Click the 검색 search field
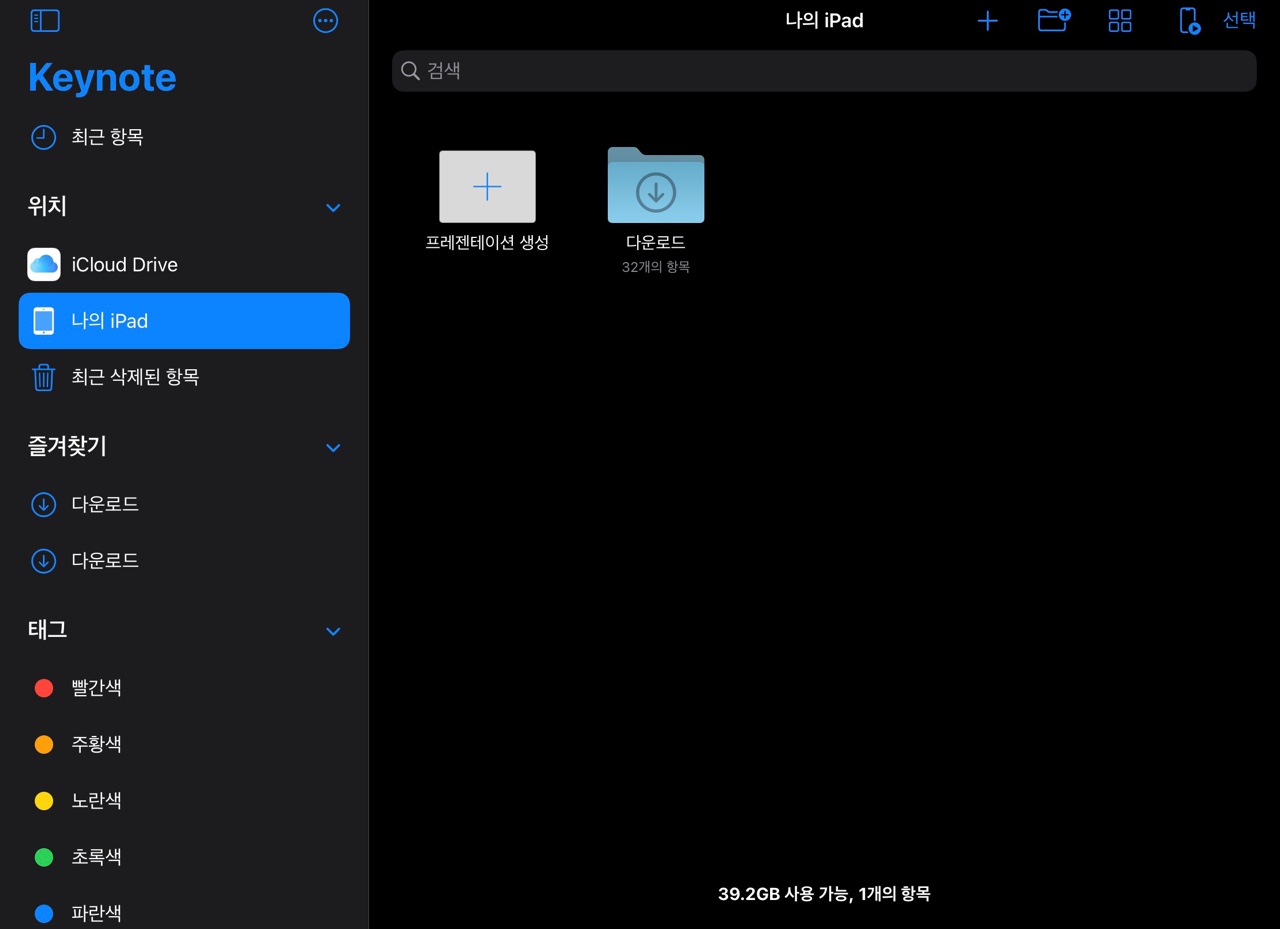The height and width of the screenshot is (929, 1280). coord(824,71)
